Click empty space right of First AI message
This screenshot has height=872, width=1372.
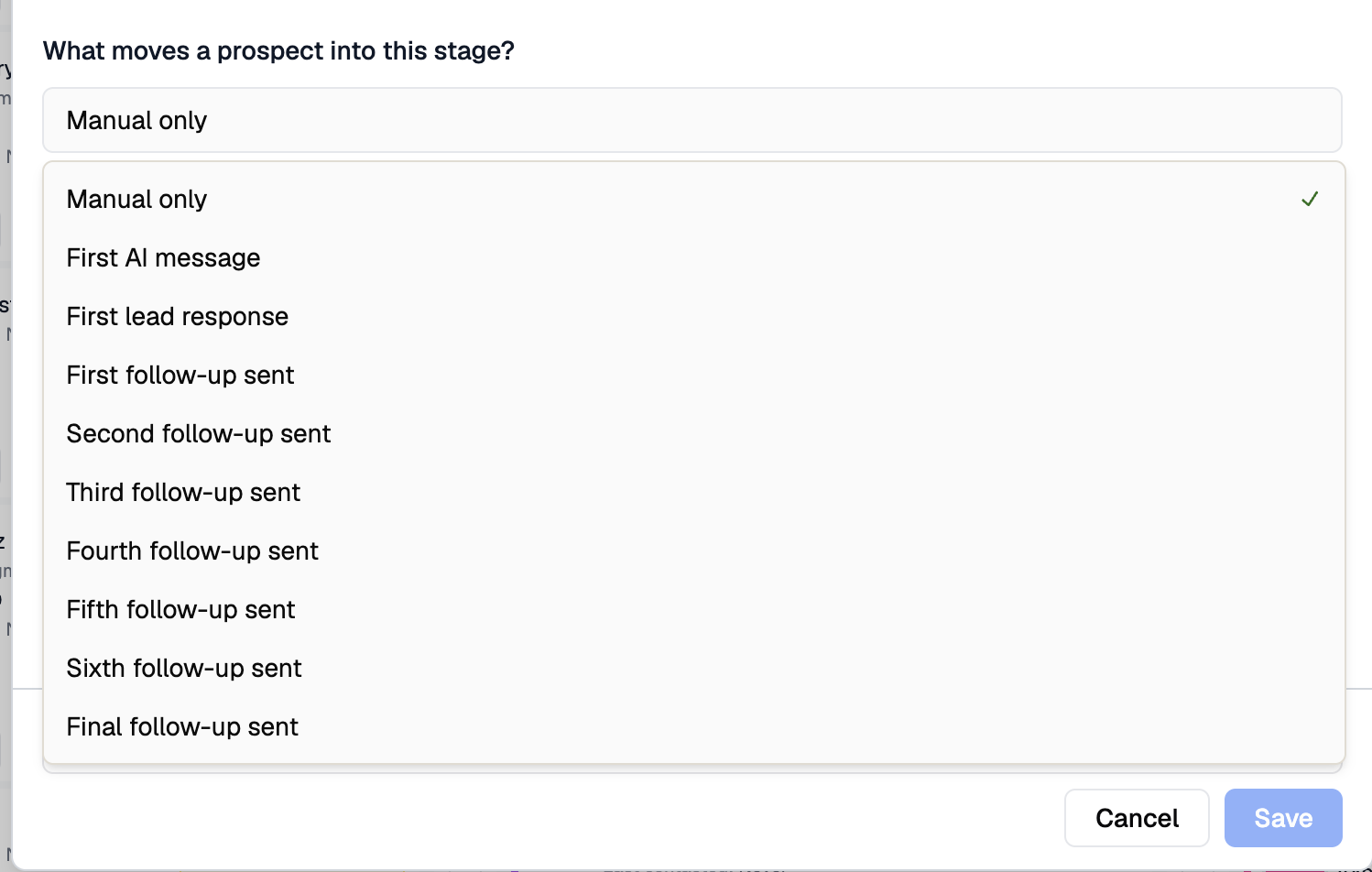[788, 257]
